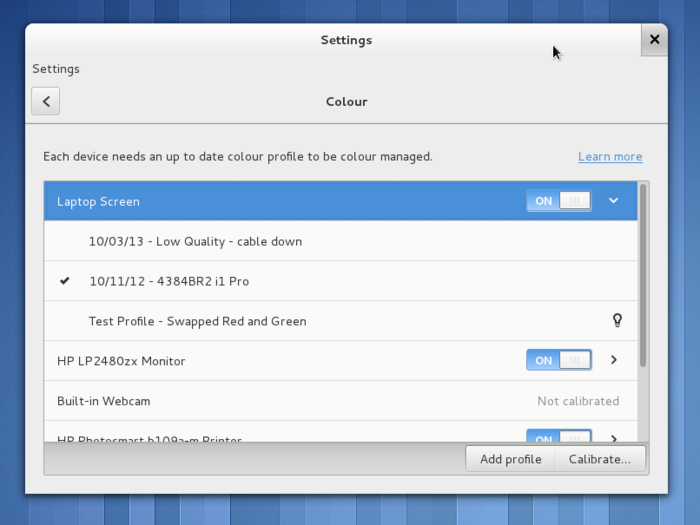The height and width of the screenshot is (525, 700).
Task: Collapse the Laptop Screen profile list
Action: (614, 201)
